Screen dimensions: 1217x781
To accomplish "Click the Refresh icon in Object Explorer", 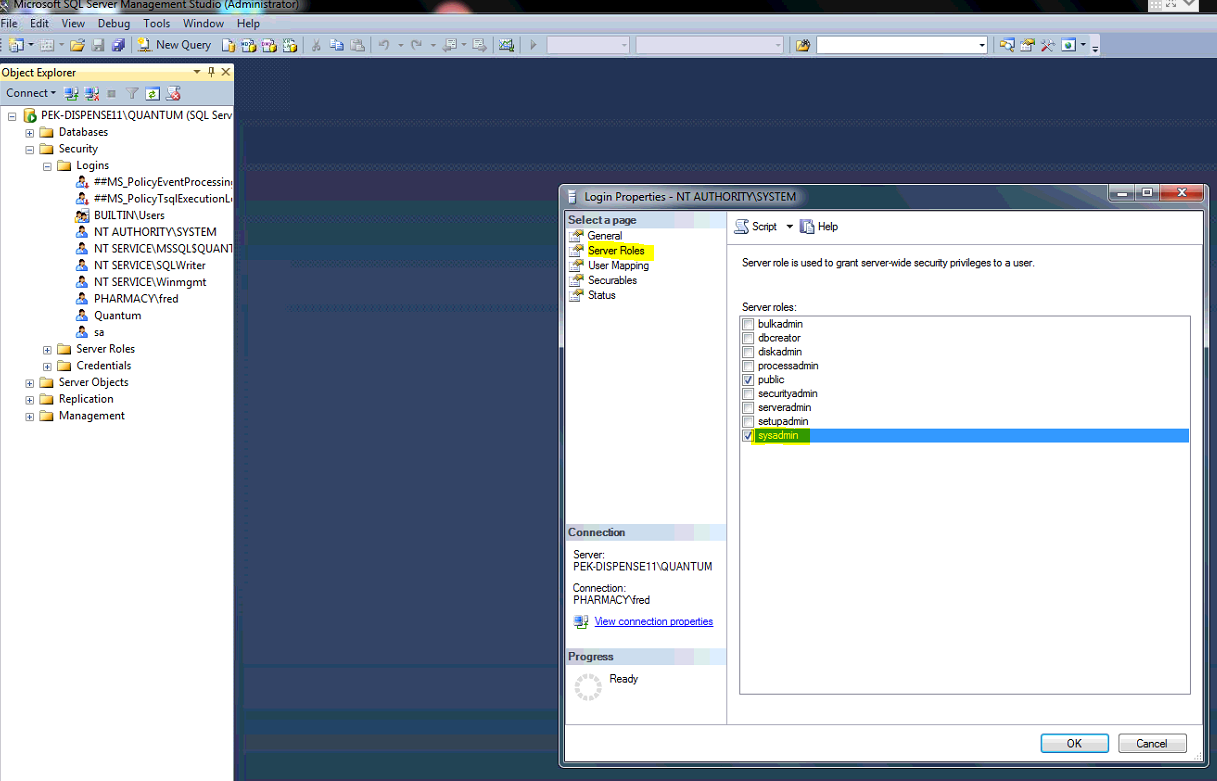I will pyautogui.click(x=152, y=93).
